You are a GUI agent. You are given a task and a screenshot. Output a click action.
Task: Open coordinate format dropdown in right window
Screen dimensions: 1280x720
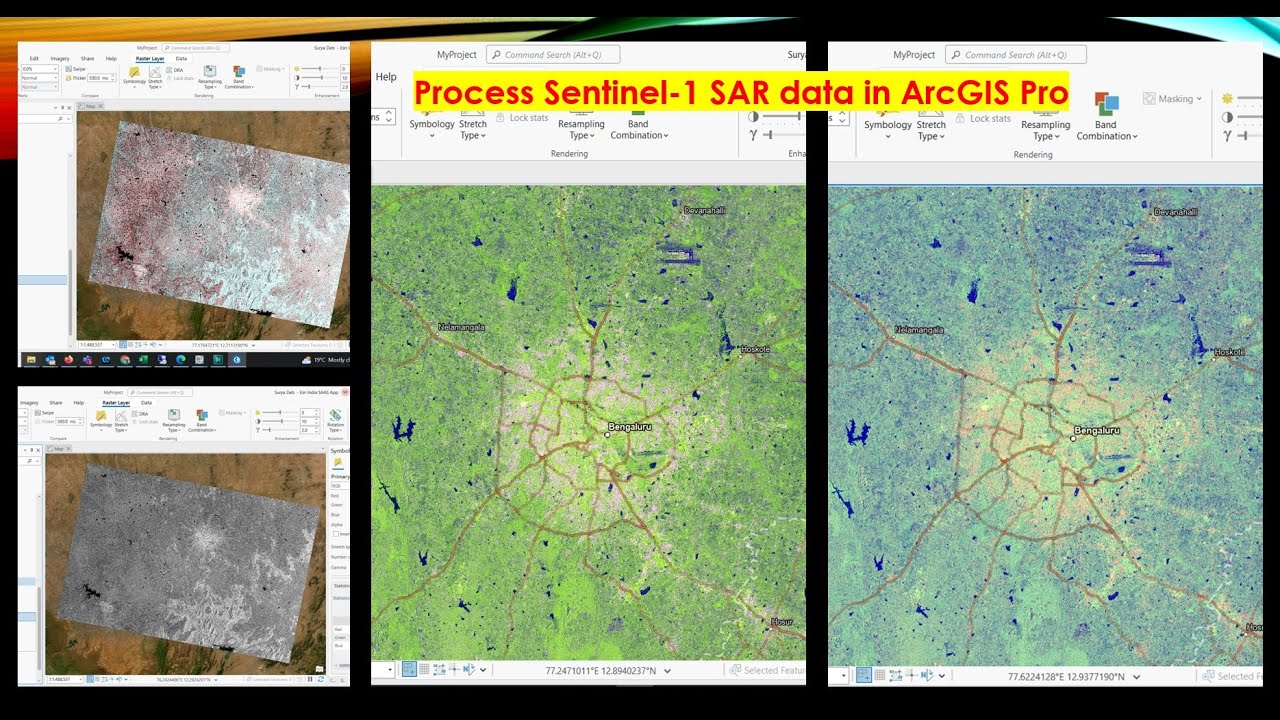pyautogui.click(x=1136, y=676)
